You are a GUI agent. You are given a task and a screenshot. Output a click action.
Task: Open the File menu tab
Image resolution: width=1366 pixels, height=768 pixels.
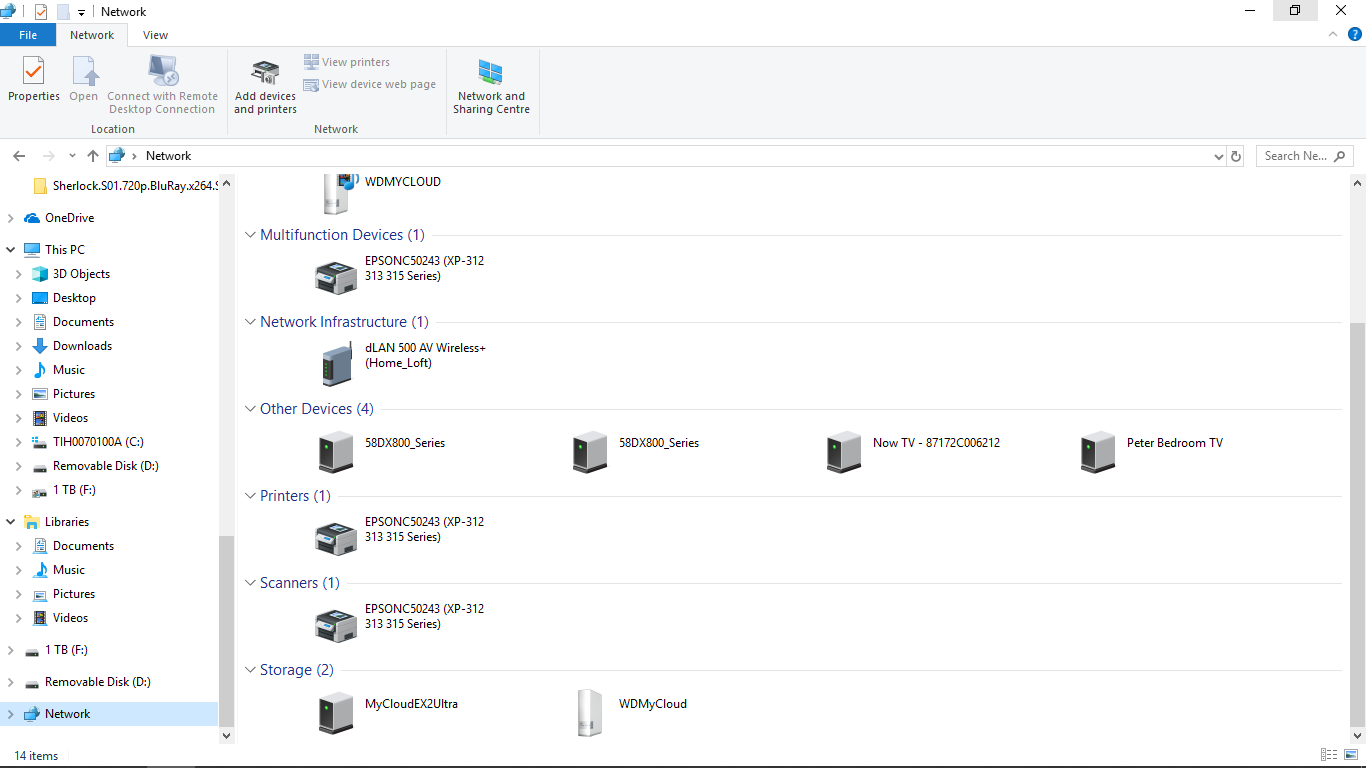(x=28, y=35)
